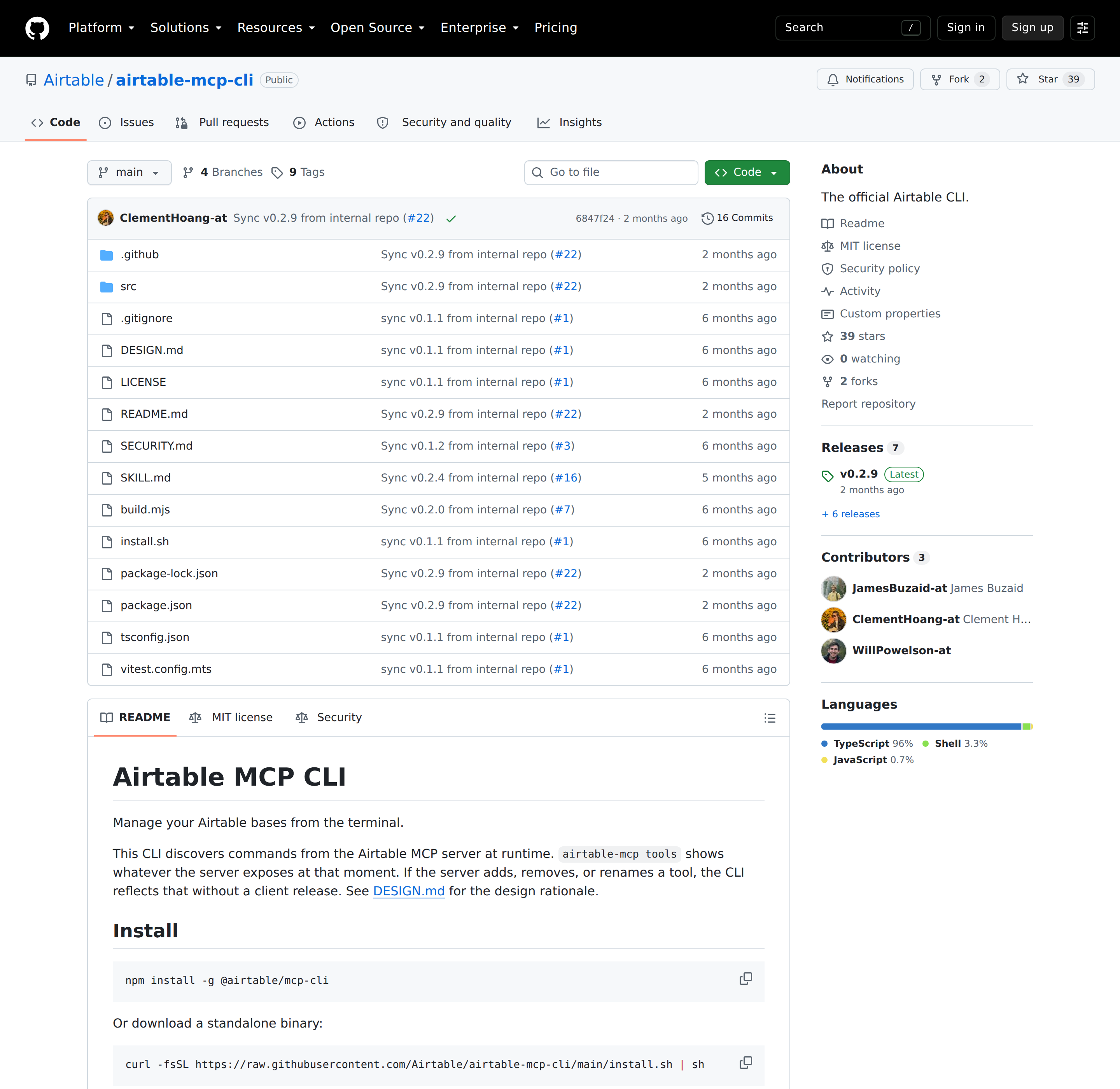Click the Notifications bell button

click(865, 79)
